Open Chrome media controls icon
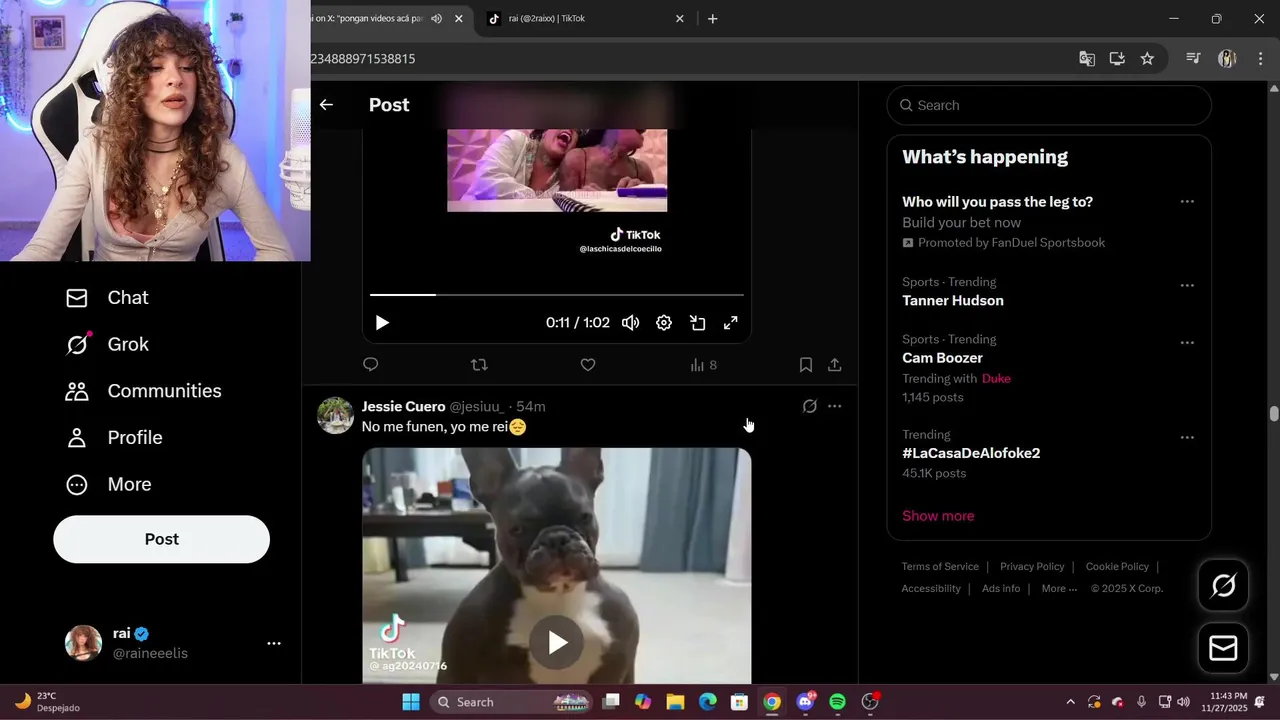1280x720 pixels. pos(1193,59)
